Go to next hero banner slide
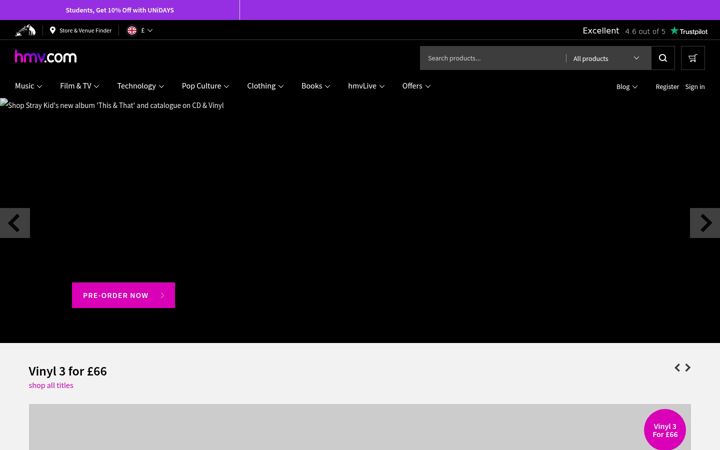The width and height of the screenshot is (720, 450). 705,223
